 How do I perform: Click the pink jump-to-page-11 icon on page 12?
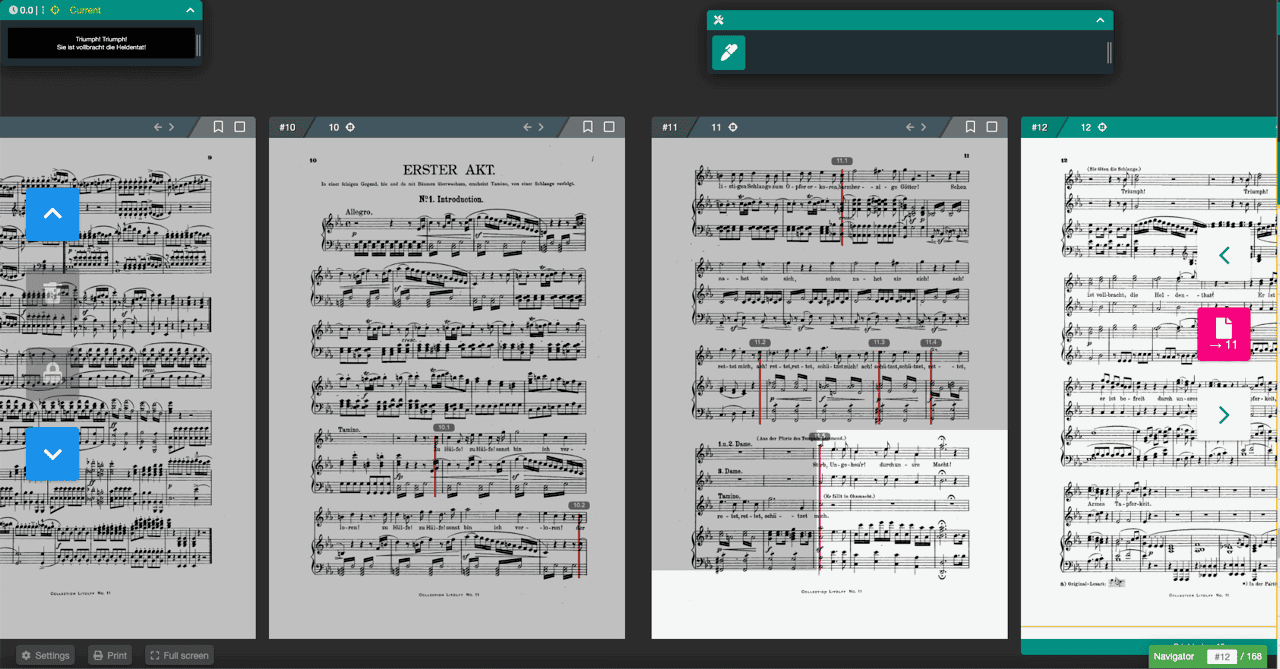click(x=1224, y=334)
